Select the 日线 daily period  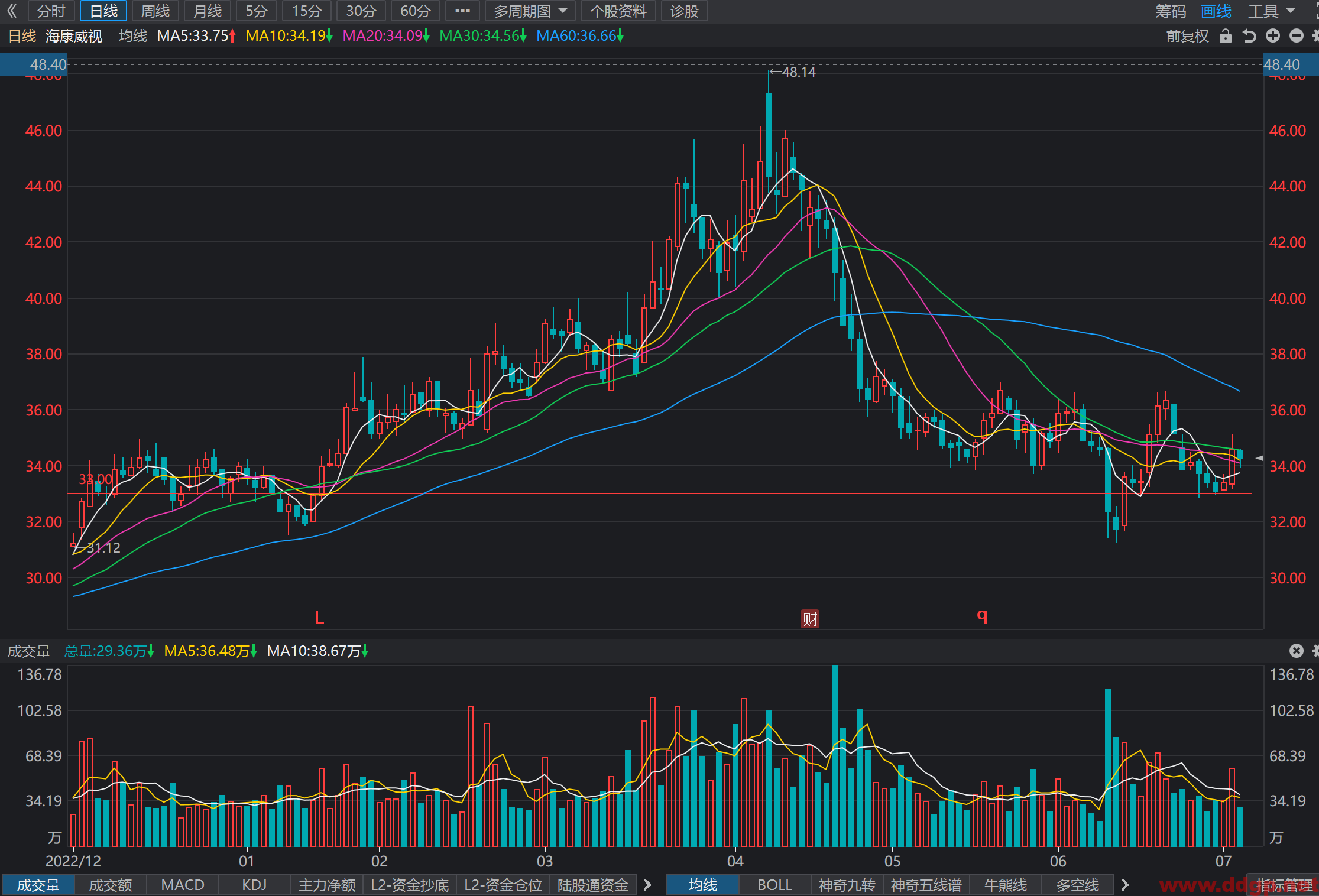tap(103, 11)
